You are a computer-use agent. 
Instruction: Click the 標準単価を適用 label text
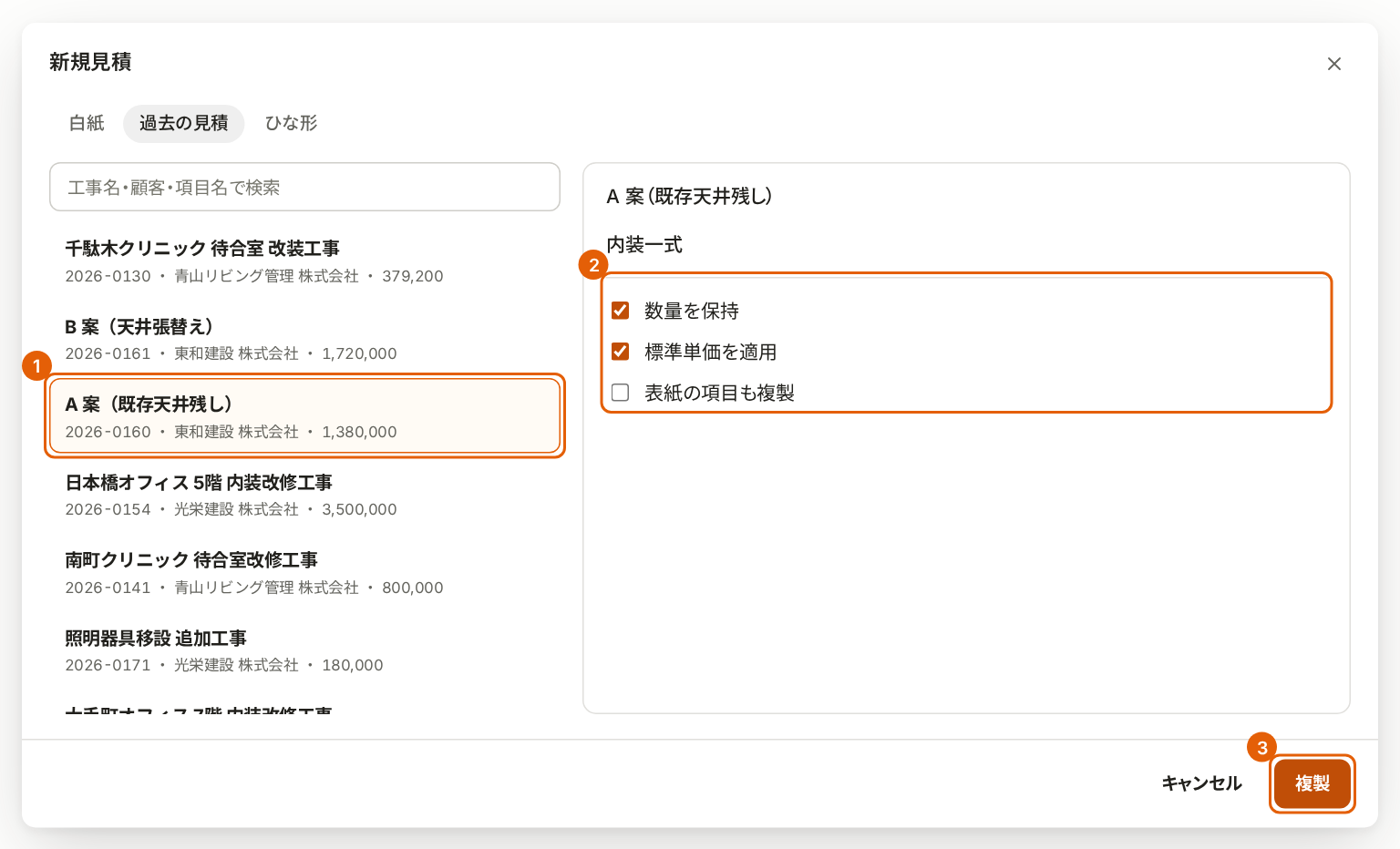(711, 352)
